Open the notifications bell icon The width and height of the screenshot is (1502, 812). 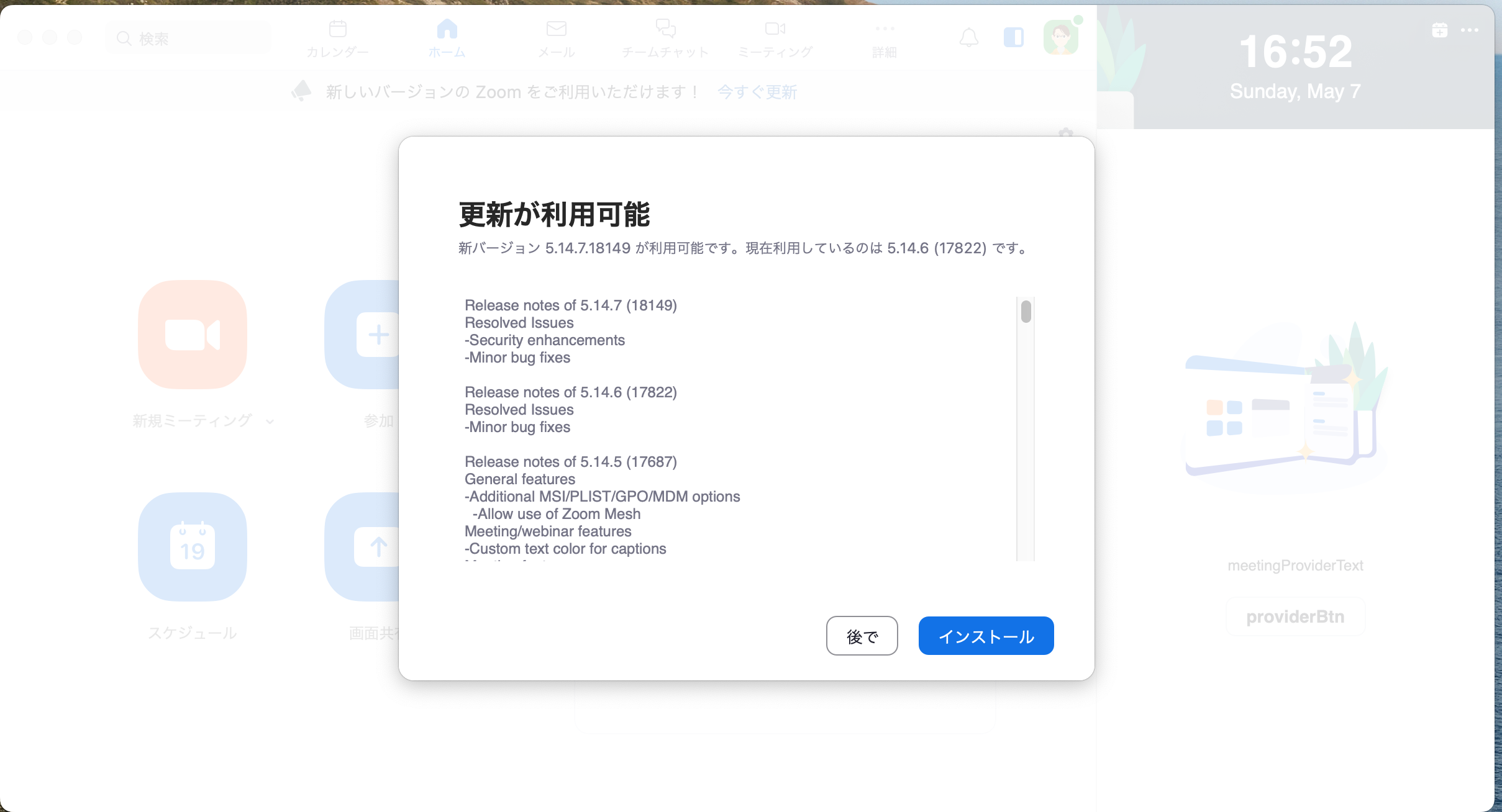(968, 38)
